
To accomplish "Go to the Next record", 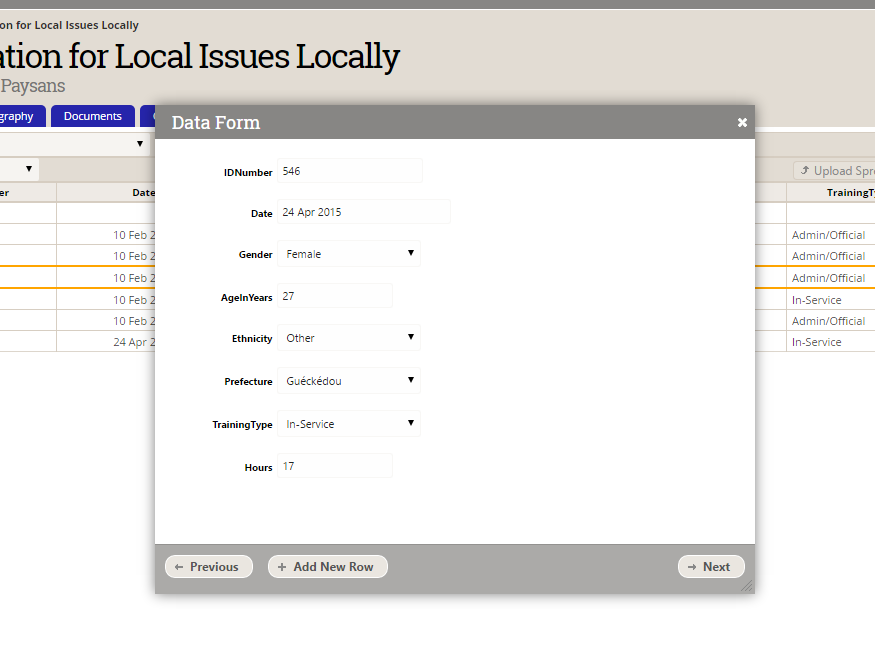I will tap(711, 567).
